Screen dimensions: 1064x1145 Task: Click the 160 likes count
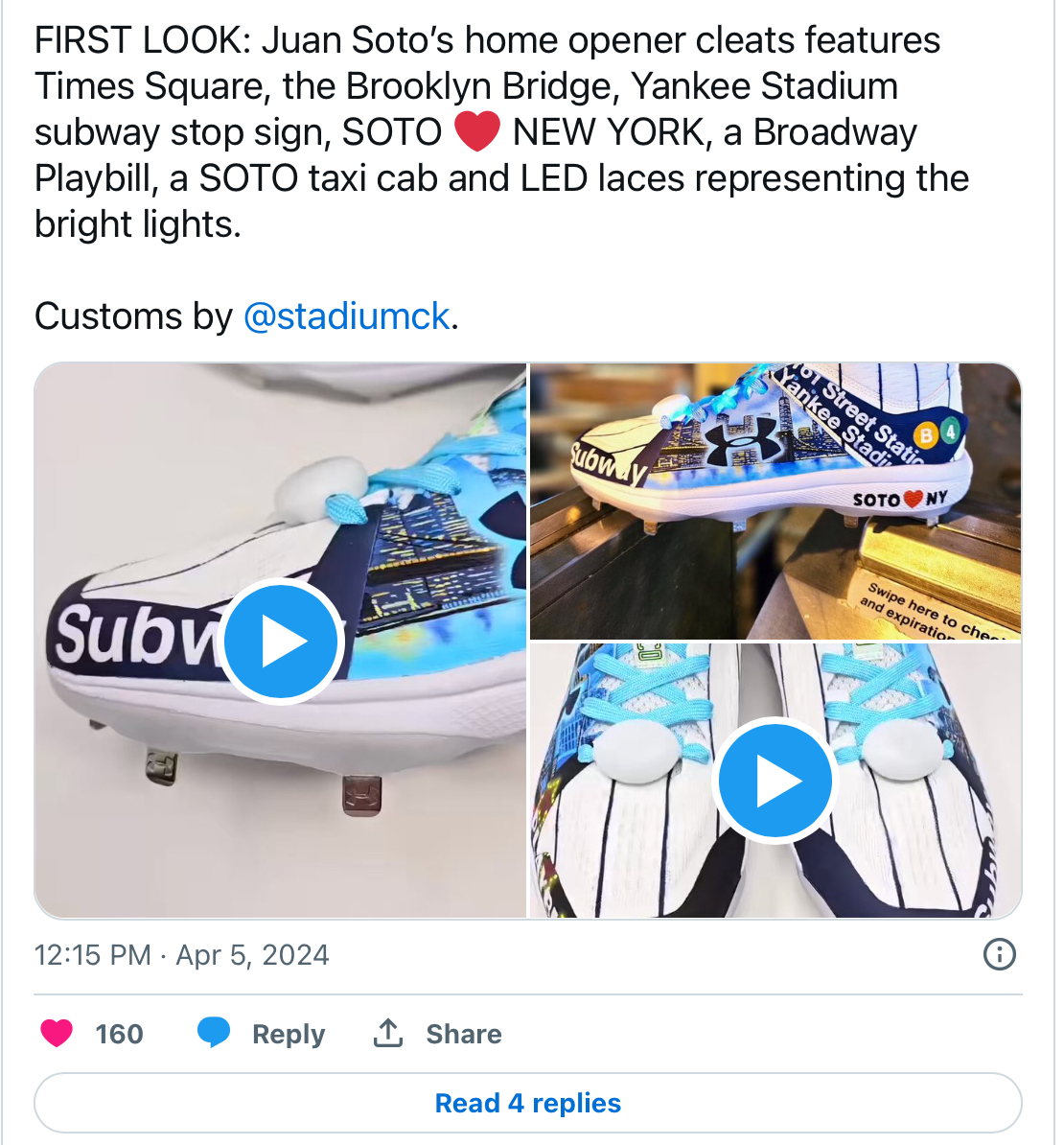pos(119,1034)
